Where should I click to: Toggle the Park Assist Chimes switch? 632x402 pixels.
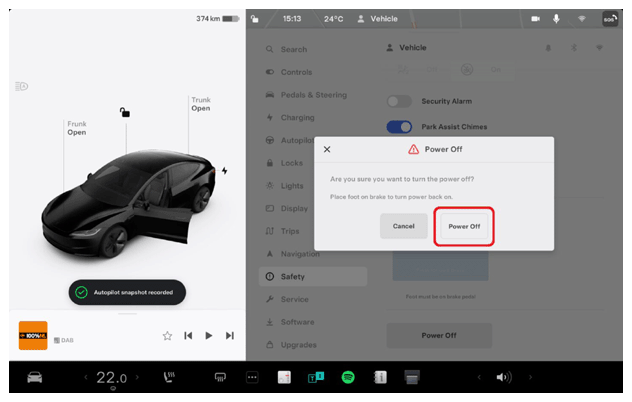[399, 127]
